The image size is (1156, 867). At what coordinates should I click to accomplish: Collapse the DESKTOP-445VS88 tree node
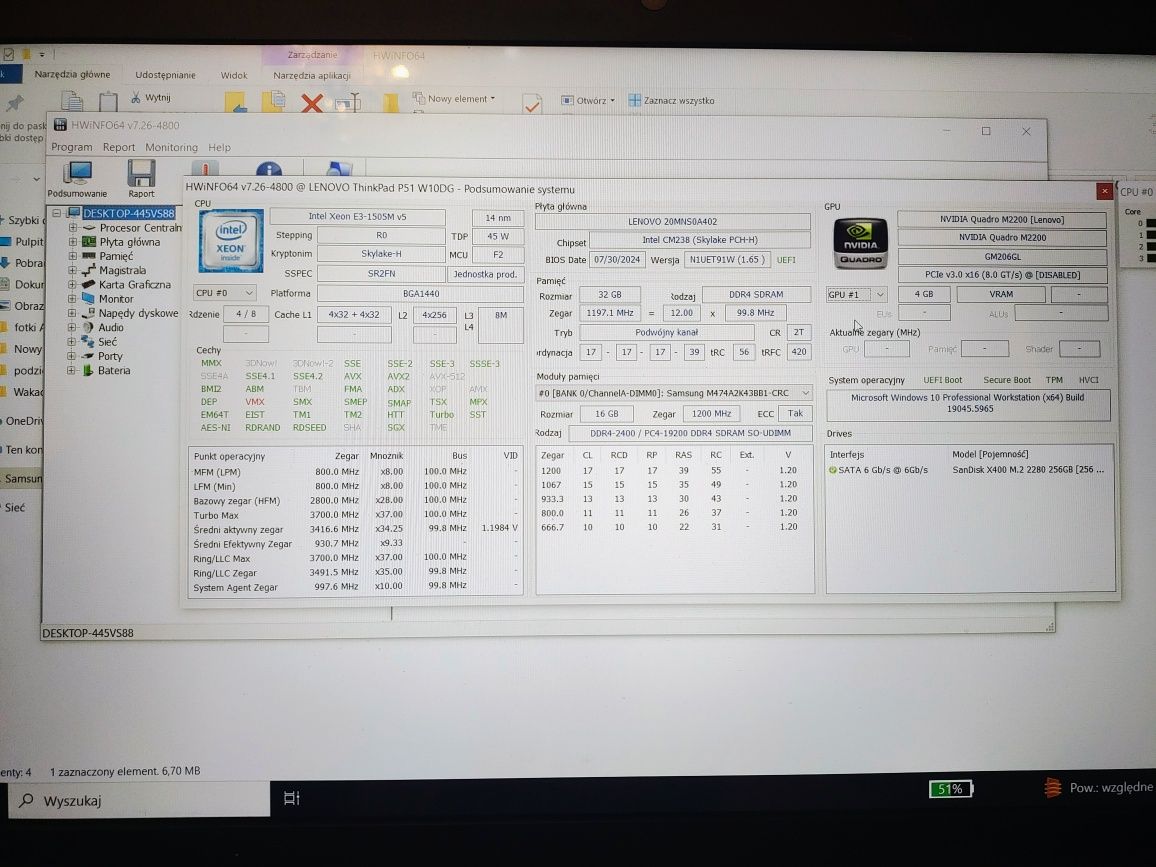tap(57, 213)
